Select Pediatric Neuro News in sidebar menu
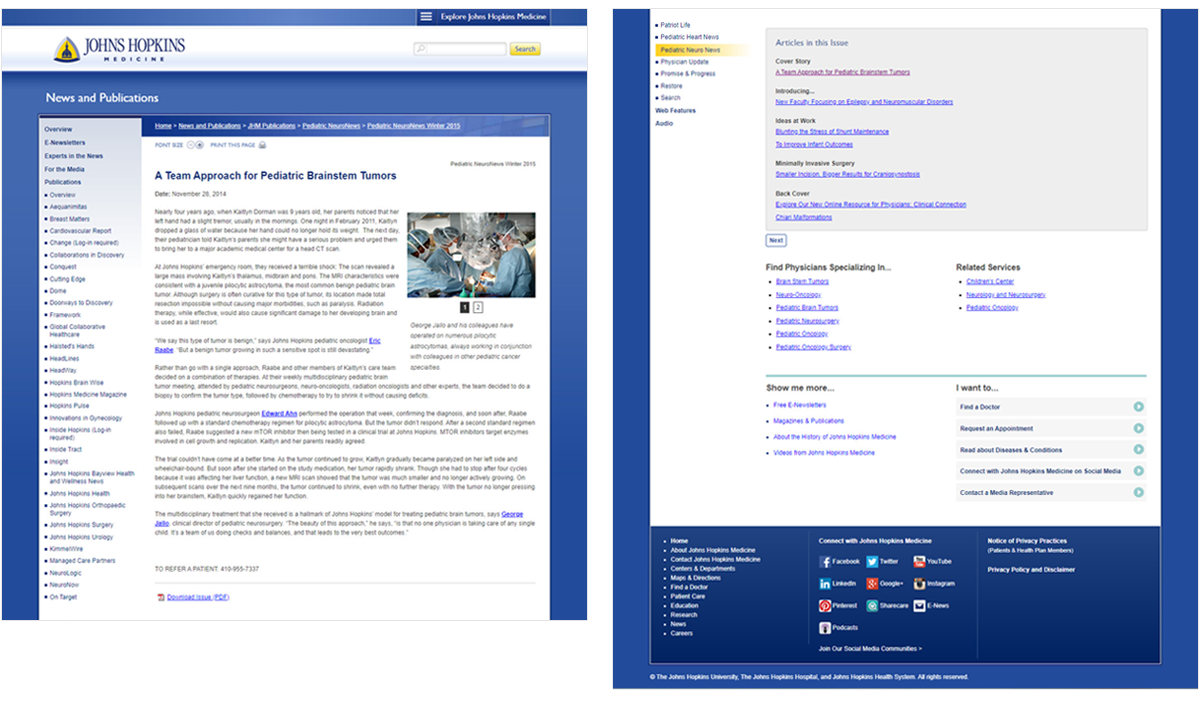 [x=690, y=49]
